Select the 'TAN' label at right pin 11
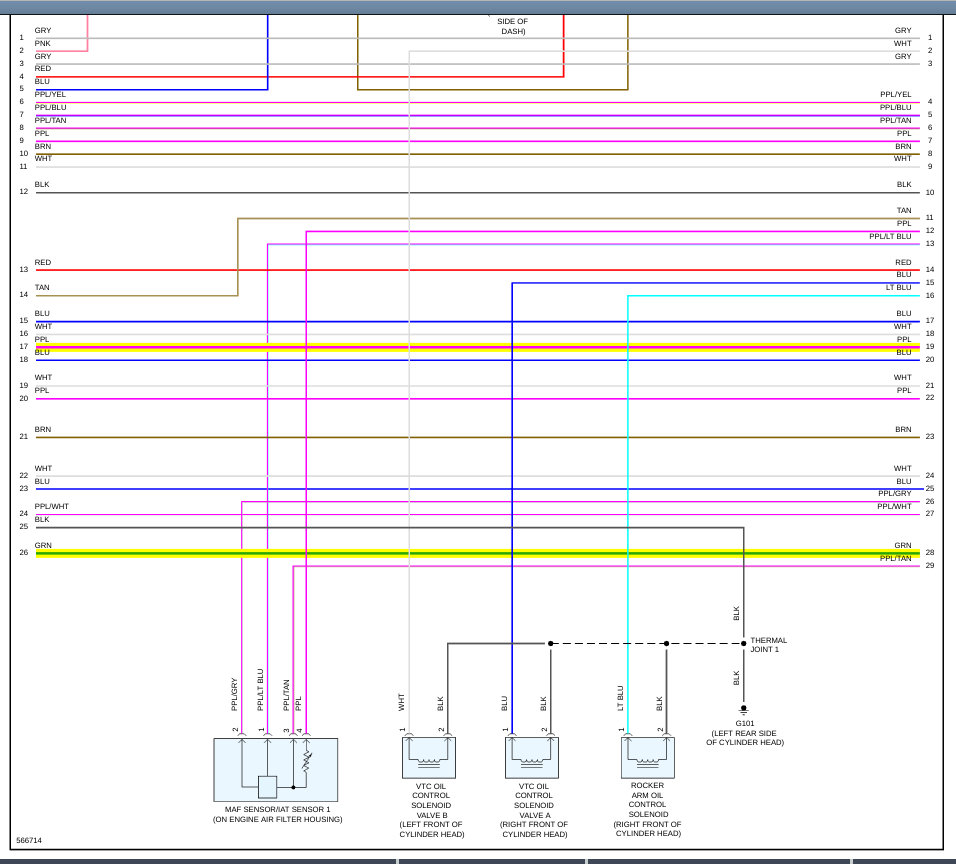956x864 pixels. click(x=904, y=210)
